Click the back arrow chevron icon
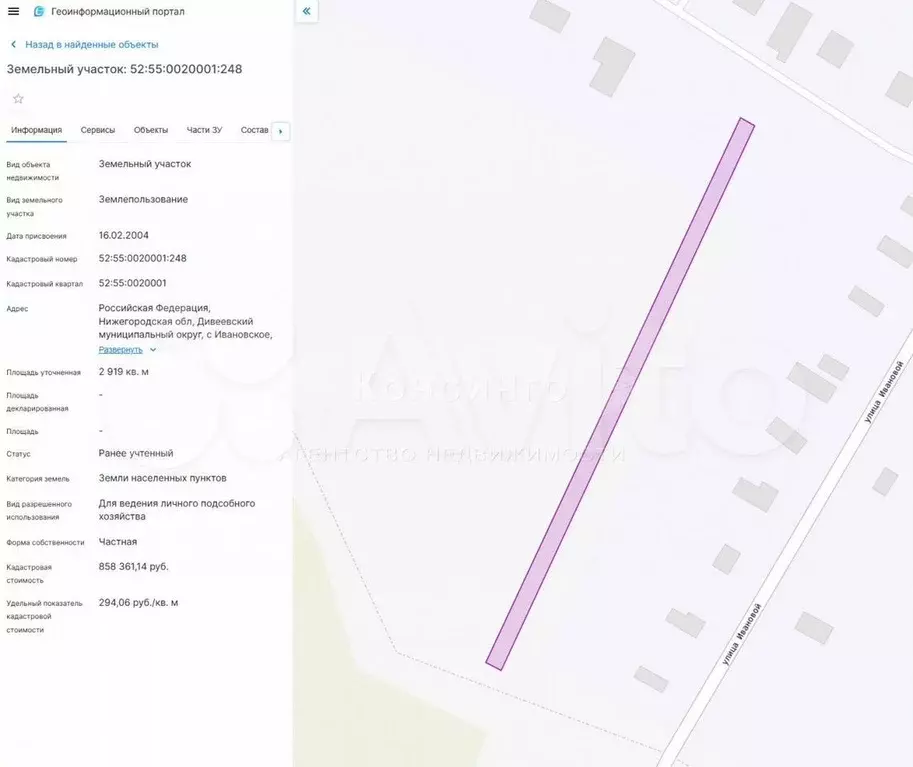 (x=13, y=44)
